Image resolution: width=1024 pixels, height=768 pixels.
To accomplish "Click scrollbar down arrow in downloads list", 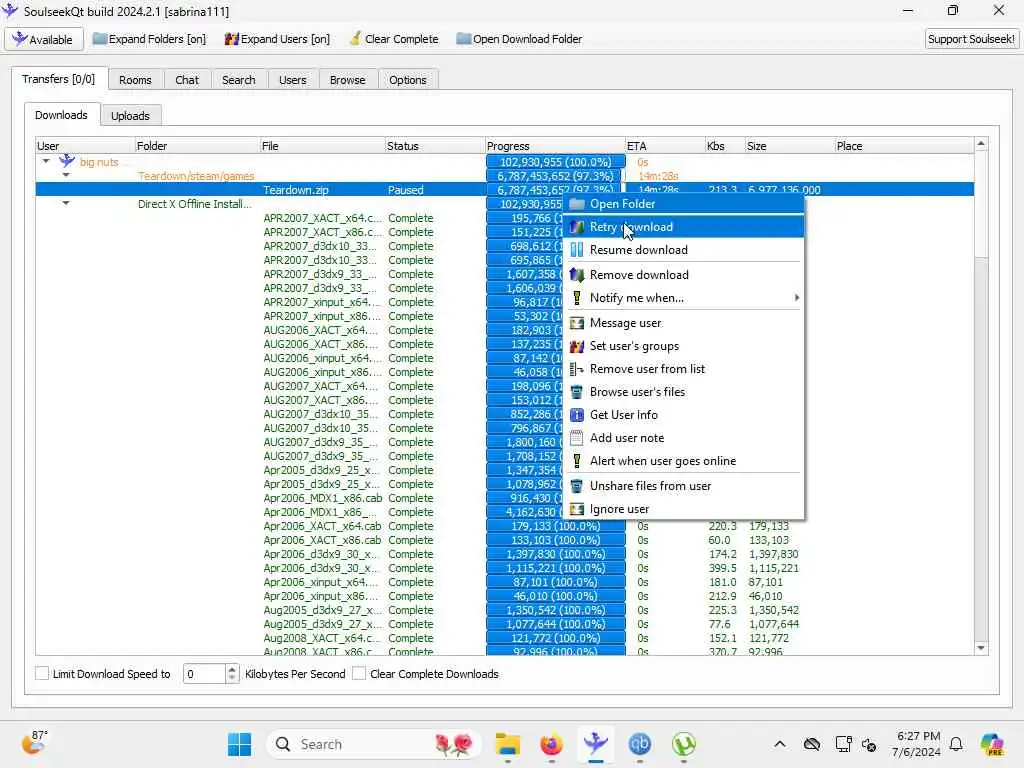I will (x=981, y=648).
